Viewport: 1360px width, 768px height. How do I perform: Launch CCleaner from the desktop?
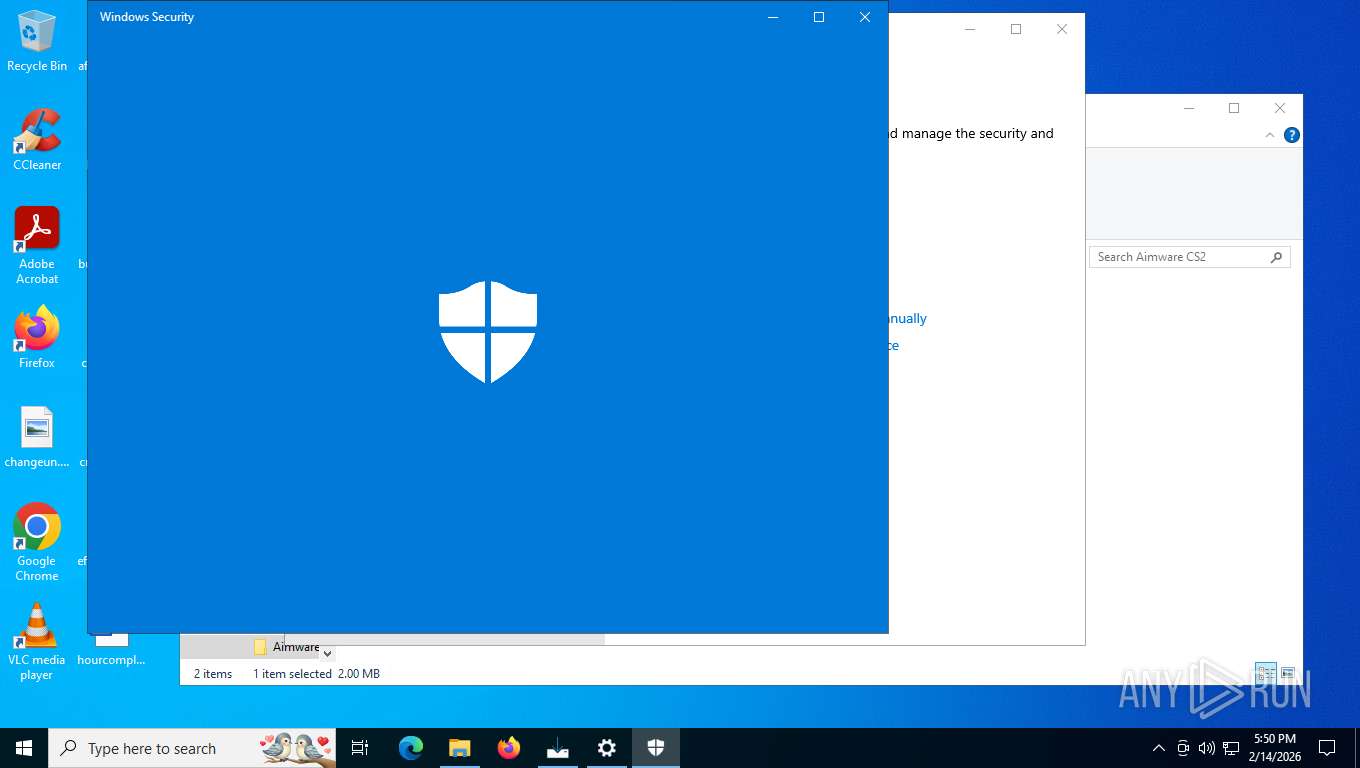point(37,140)
